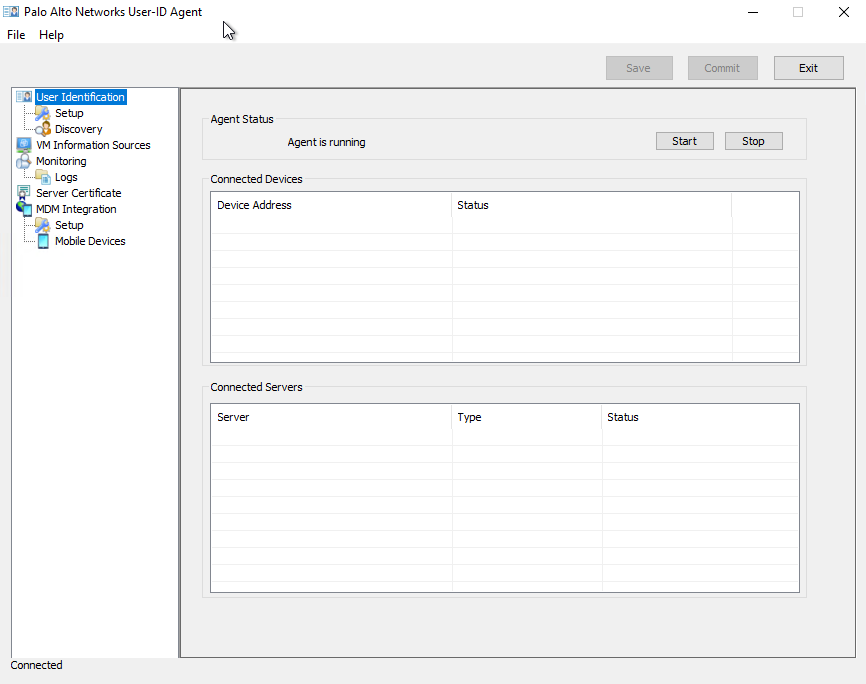Image resolution: width=866 pixels, height=684 pixels.
Task: Click the Monitoring icon in tree
Action: pyautogui.click(x=24, y=161)
